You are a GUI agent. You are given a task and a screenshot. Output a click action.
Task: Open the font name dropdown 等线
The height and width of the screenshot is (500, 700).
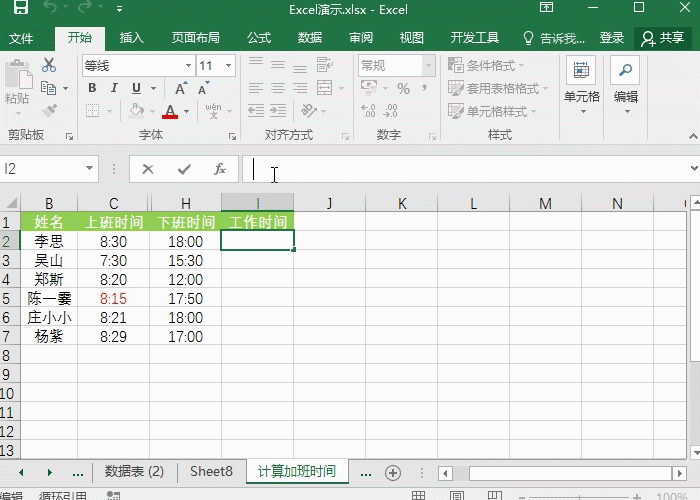pos(188,66)
